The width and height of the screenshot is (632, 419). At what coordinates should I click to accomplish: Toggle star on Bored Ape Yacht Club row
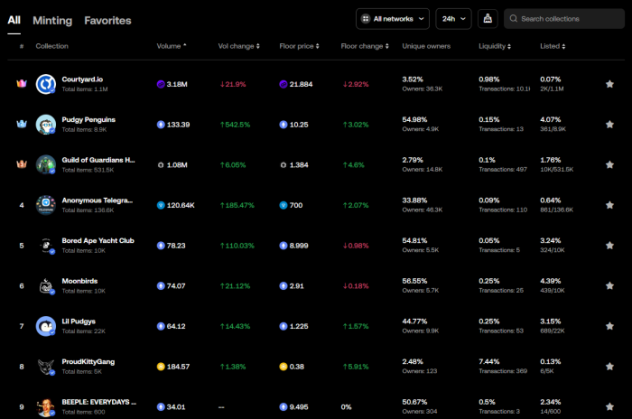[x=609, y=245]
